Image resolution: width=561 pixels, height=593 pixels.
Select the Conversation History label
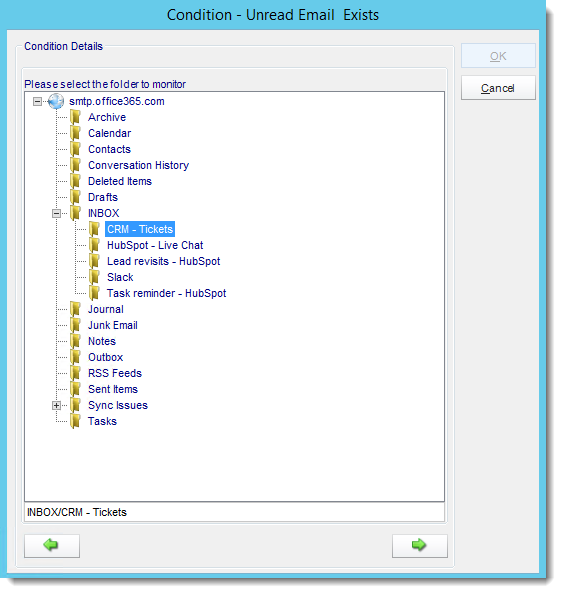pos(138,165)
